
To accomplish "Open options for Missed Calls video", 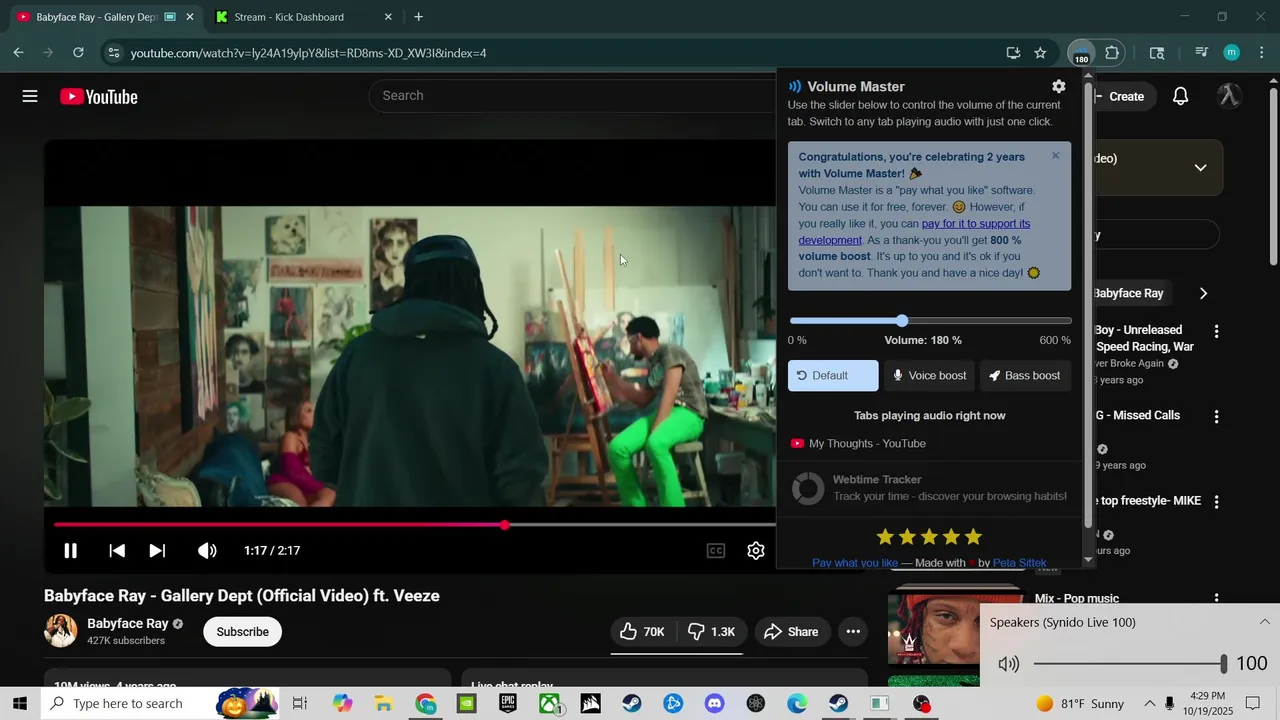I will tap(1217, 416).
